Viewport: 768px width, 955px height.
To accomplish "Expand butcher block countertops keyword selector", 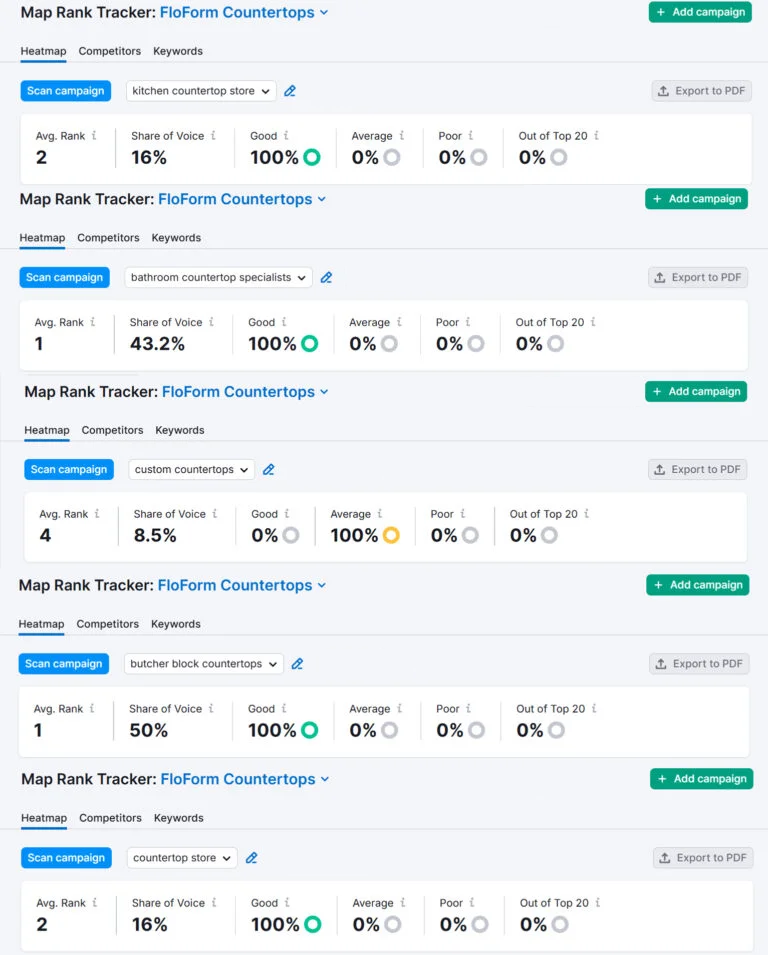I will [205, 664].
